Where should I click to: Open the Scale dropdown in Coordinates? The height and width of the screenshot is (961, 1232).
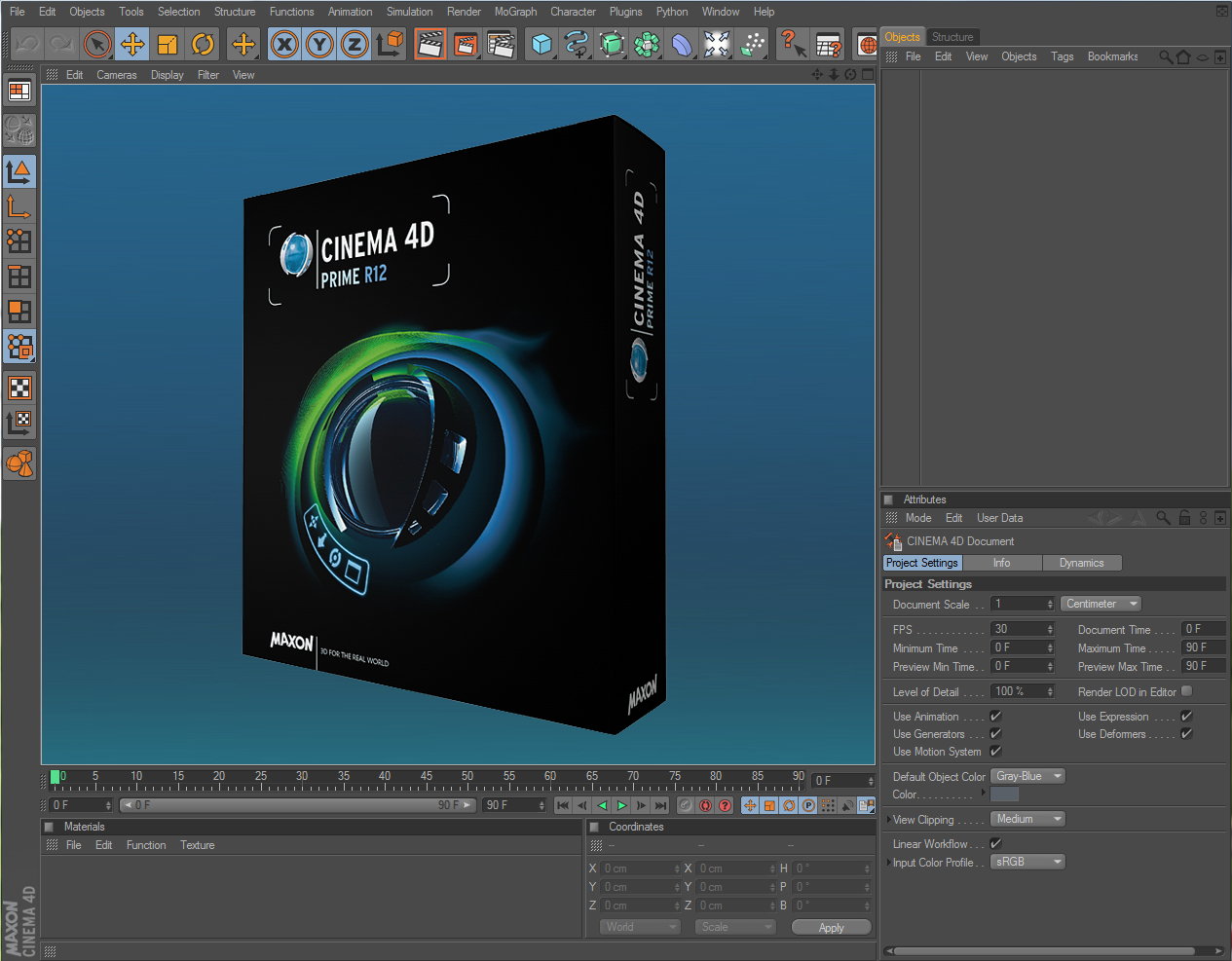pos(735,927)
